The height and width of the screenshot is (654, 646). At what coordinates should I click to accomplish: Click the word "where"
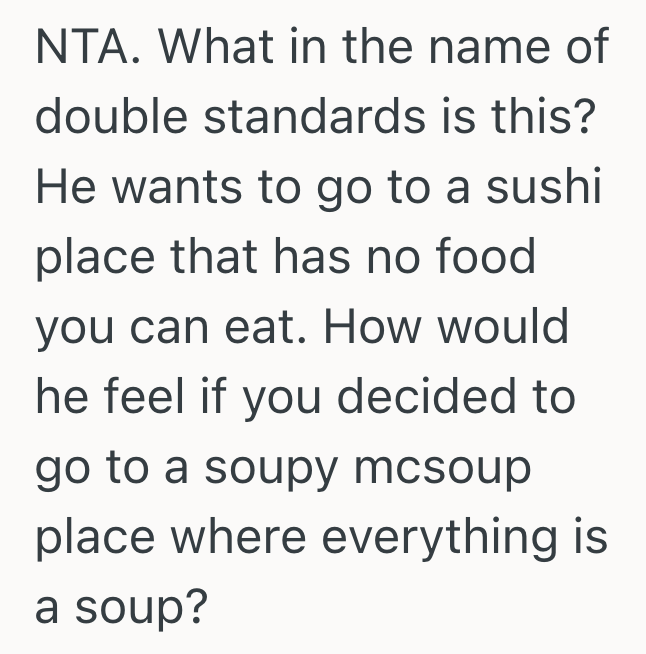pos(240,537)
